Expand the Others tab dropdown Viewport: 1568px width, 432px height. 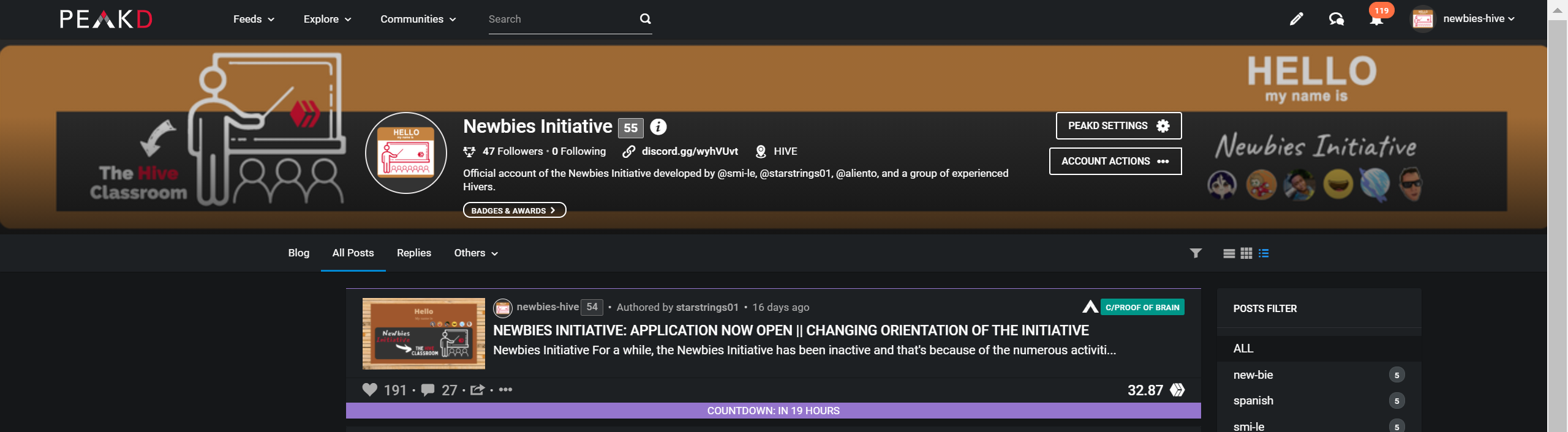point(476,253)
